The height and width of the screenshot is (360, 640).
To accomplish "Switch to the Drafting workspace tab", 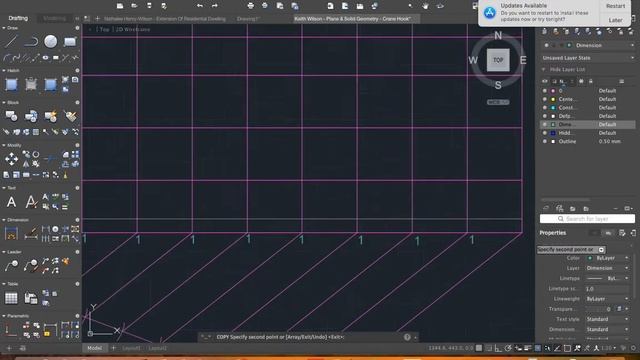I will (x=18, y=18).
